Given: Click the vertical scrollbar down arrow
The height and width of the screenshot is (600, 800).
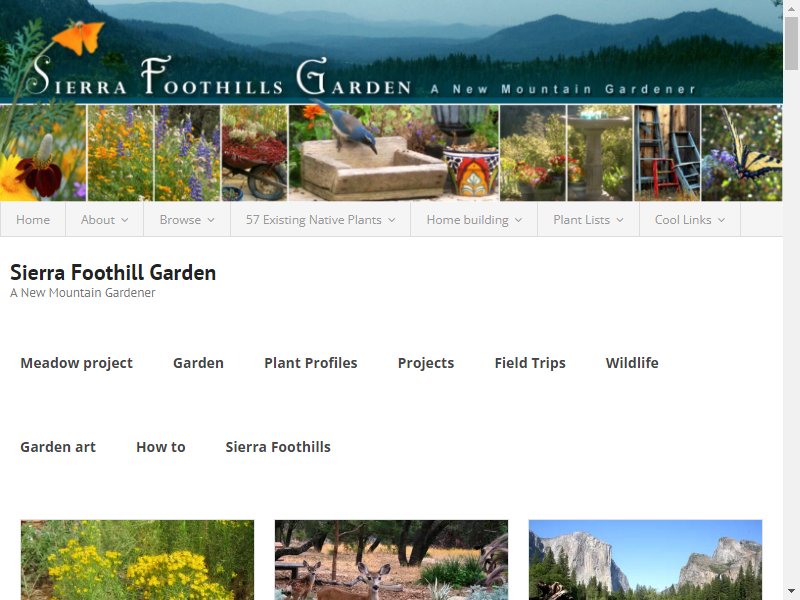Looking at the screenshot, I should [x=791, y=592].
